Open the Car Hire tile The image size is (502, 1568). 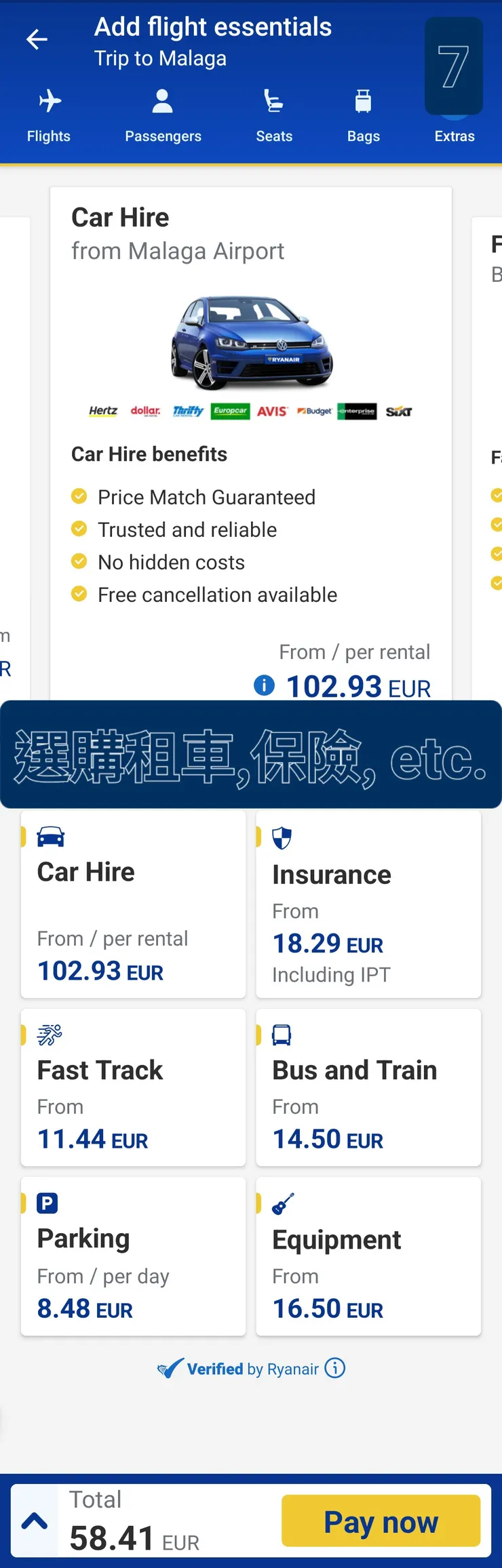pos(133,904)
